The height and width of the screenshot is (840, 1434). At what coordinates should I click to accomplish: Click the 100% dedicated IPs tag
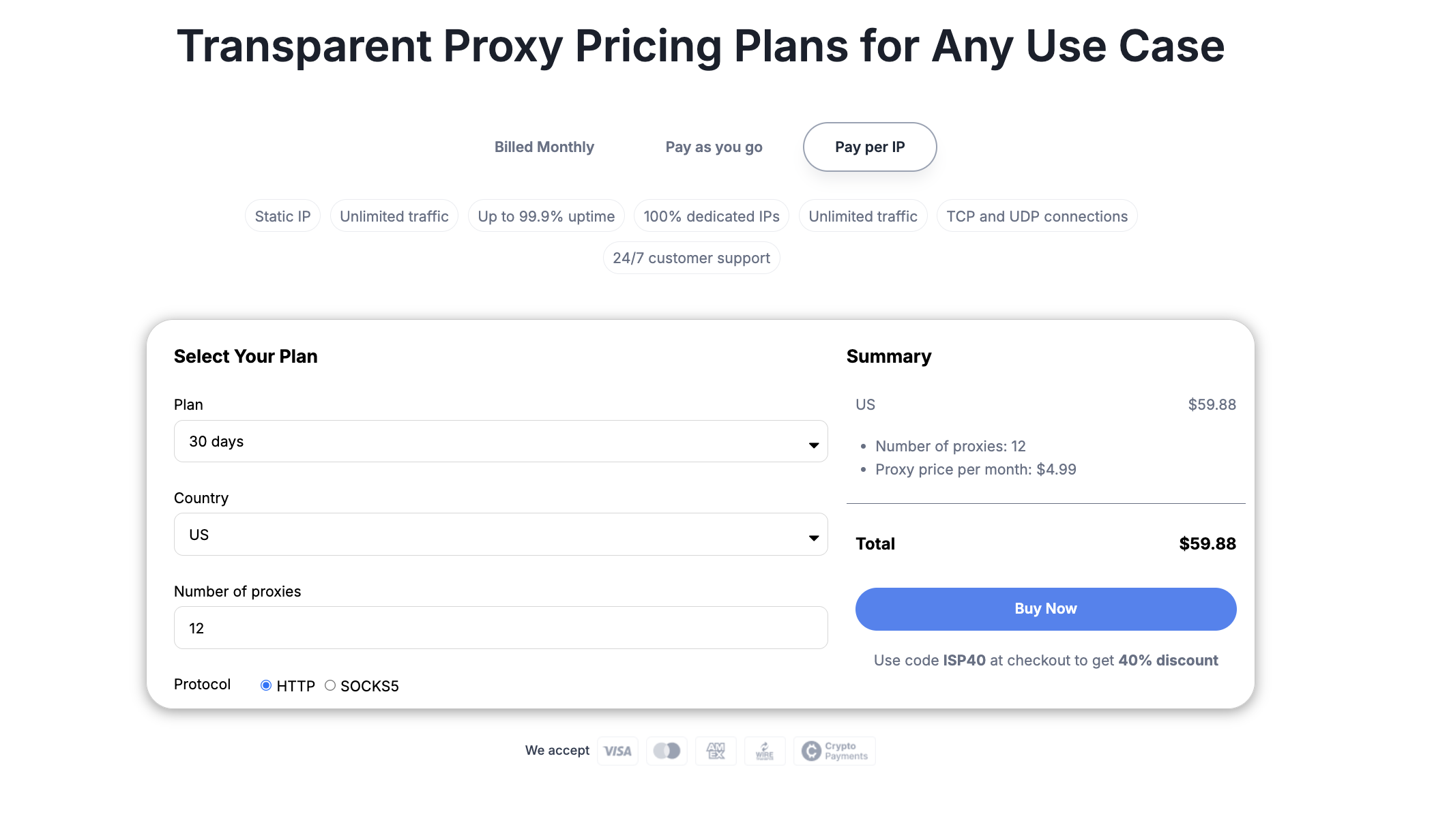(x=711, y=216)
